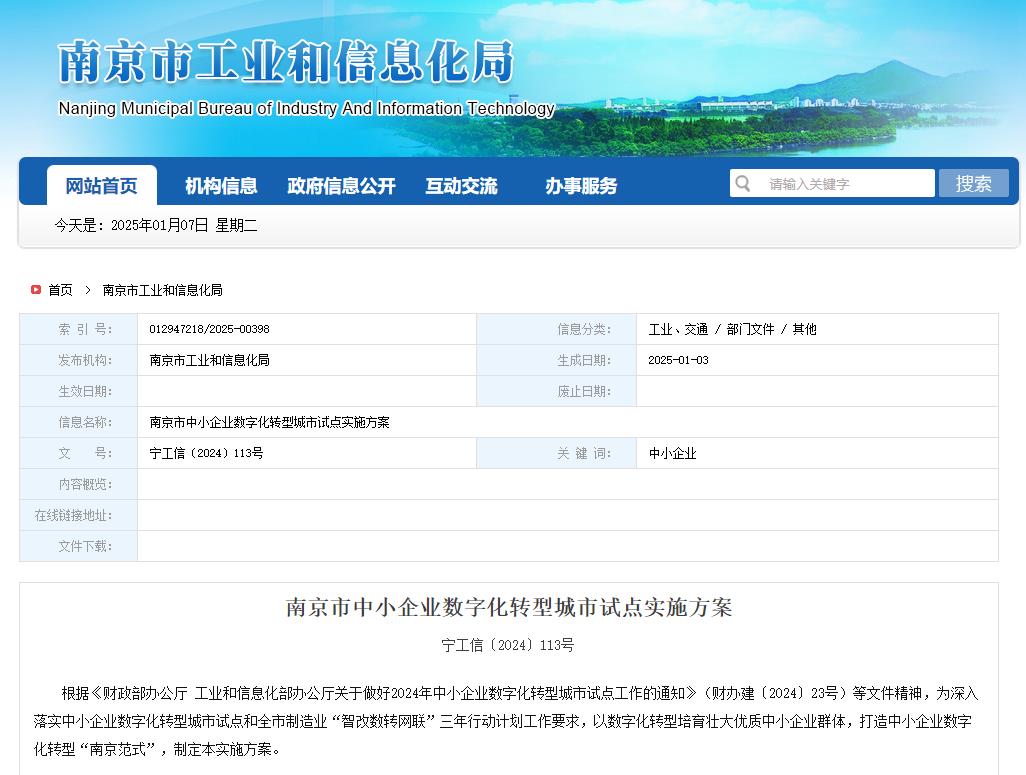Select the date 2025-01-03
Viewport: 1026px width, 775px height.
click(x=679, y=360)
